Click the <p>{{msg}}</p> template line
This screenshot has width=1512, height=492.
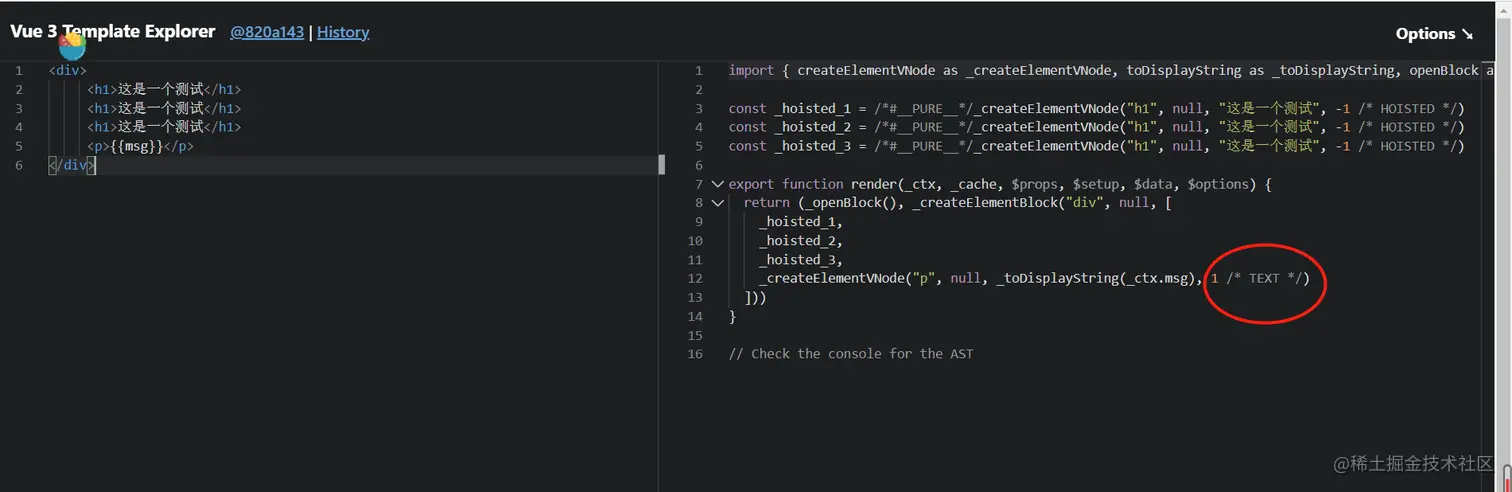pos(140,146)
